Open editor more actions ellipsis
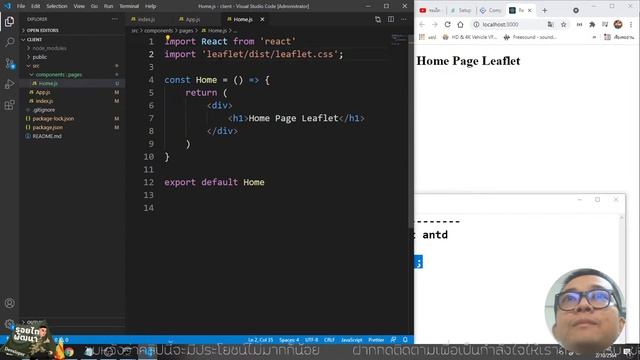This screenshot has width=640, height=360. (x=404, y=19)
